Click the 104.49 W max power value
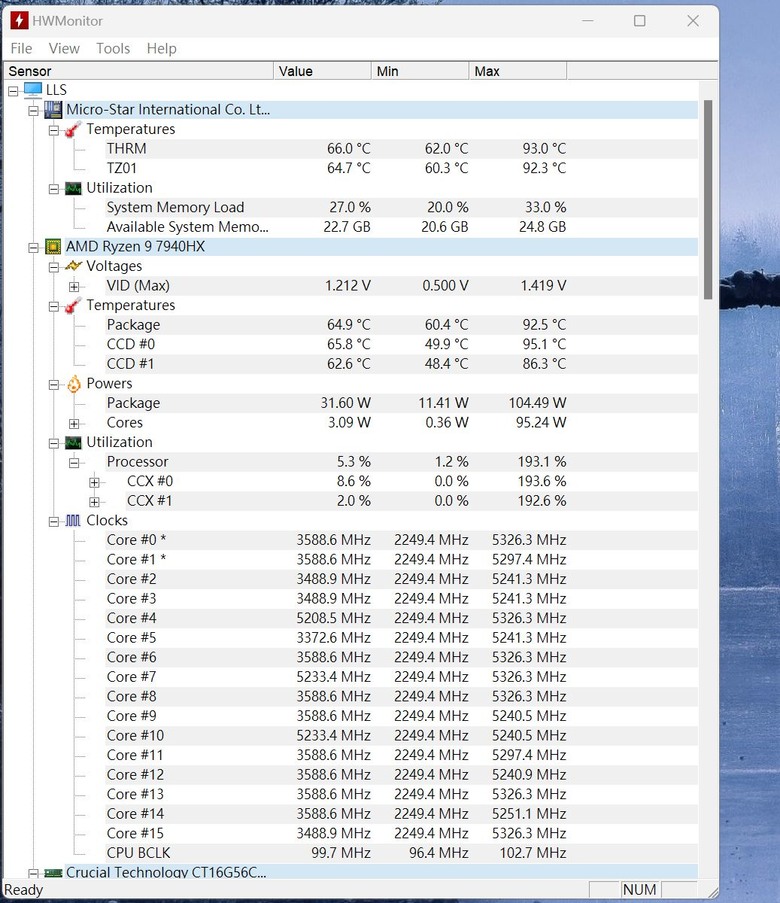 click(x=537, y=403)
